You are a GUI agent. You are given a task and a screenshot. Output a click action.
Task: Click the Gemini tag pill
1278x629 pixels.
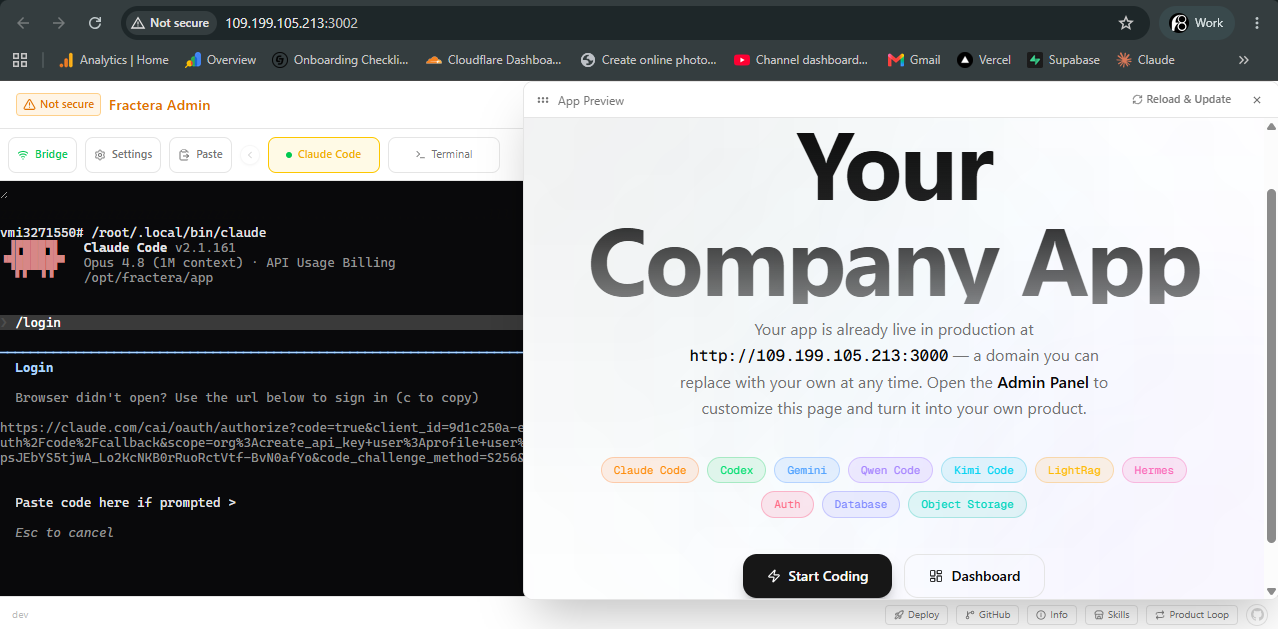pyautogui.click(x=807, y=470)
